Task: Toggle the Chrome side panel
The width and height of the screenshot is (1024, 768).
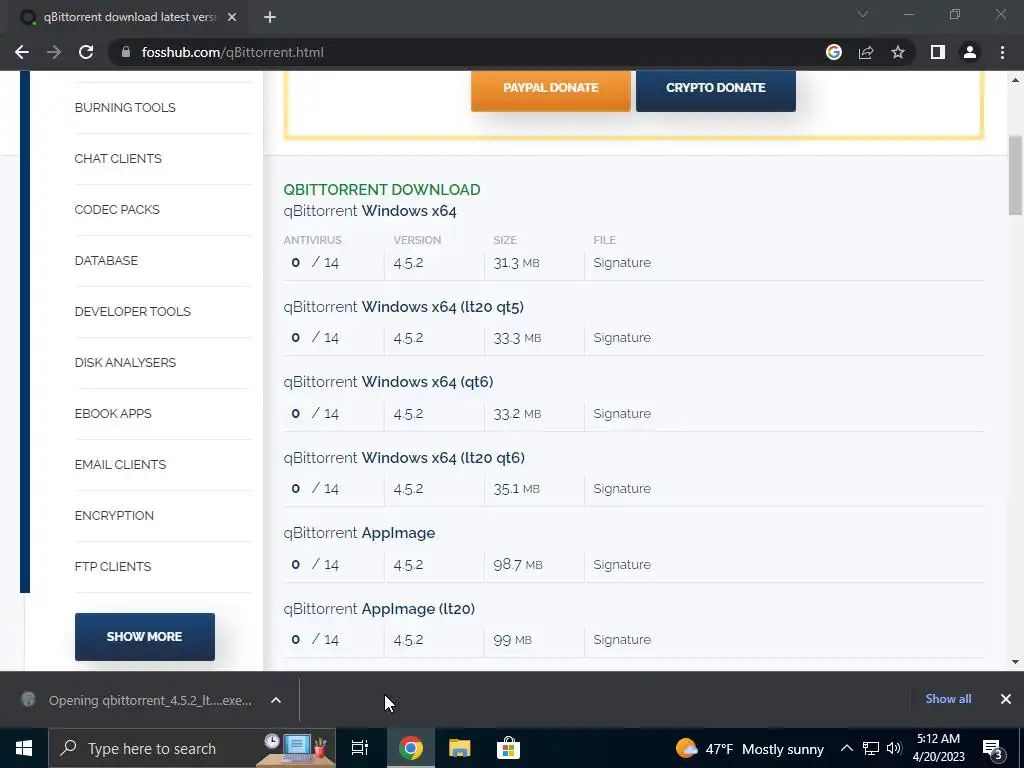Action: pyautogui.click(x=938, y=52)
